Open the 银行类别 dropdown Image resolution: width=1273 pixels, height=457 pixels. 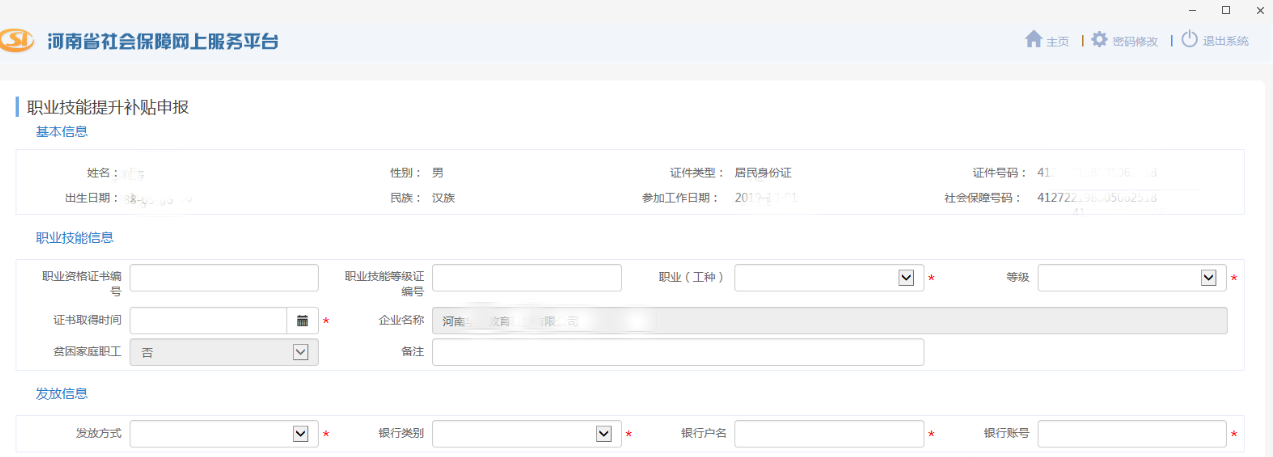point(603,434)
